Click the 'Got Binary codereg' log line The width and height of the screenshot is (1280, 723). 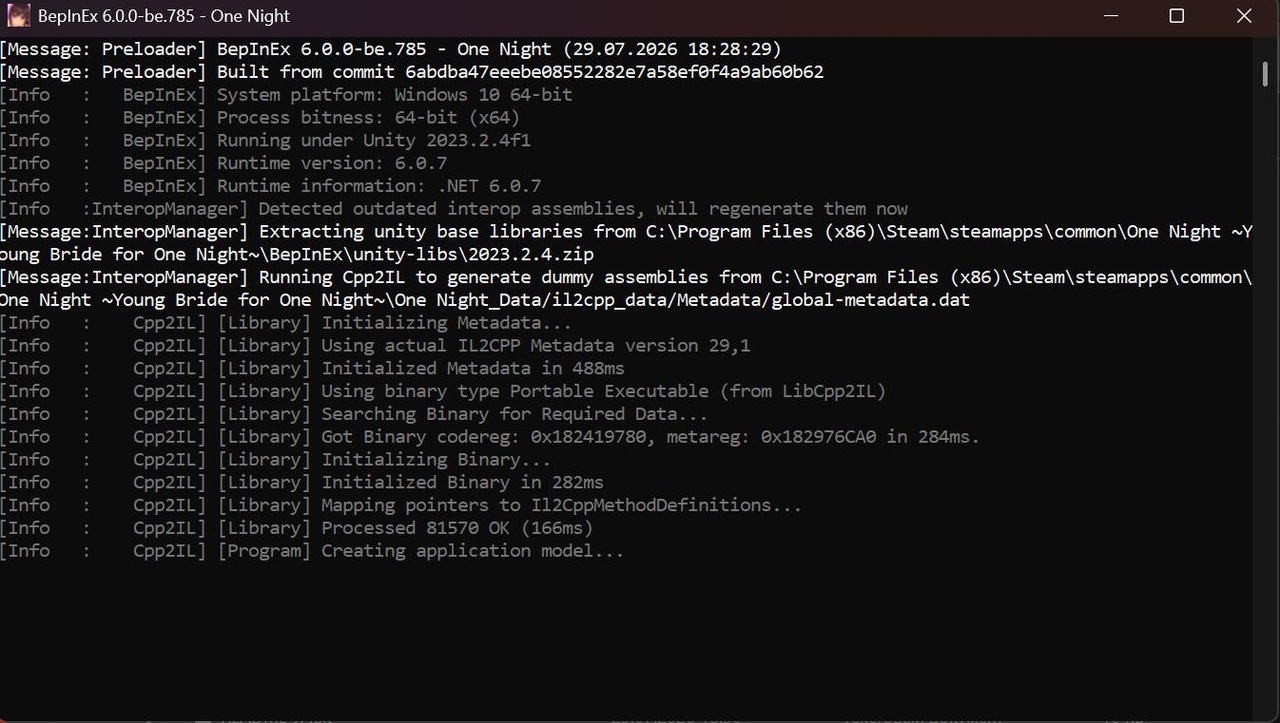click(x=490, y=437)
